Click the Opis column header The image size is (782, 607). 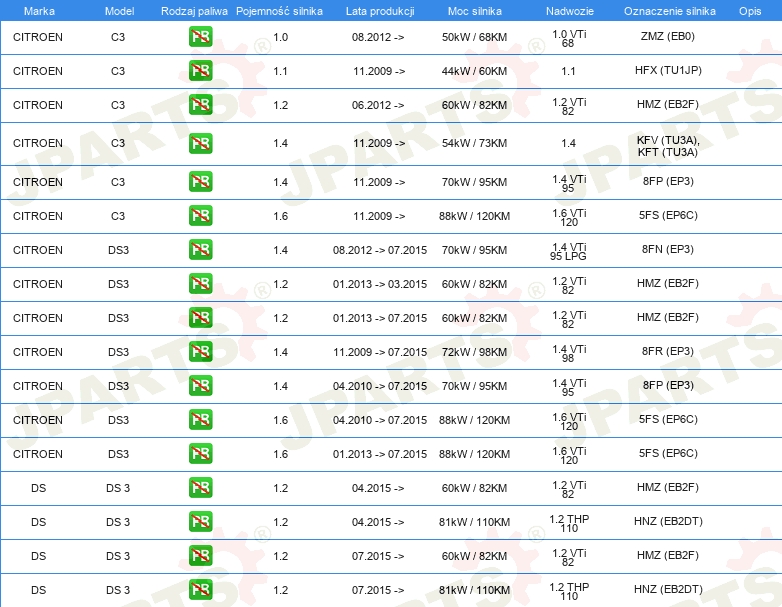(x=750, y=11)
